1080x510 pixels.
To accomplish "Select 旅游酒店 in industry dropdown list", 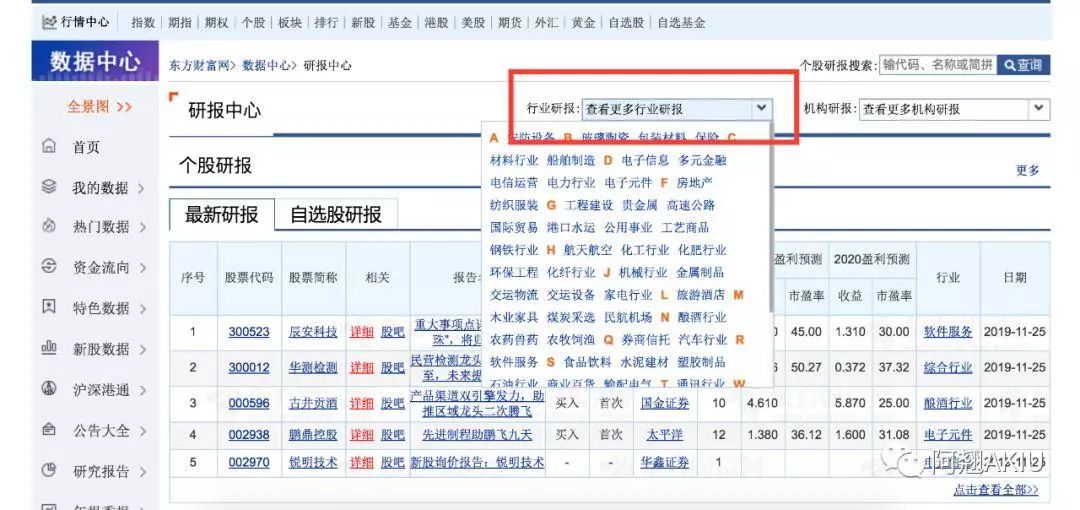I will pos(701,294).
